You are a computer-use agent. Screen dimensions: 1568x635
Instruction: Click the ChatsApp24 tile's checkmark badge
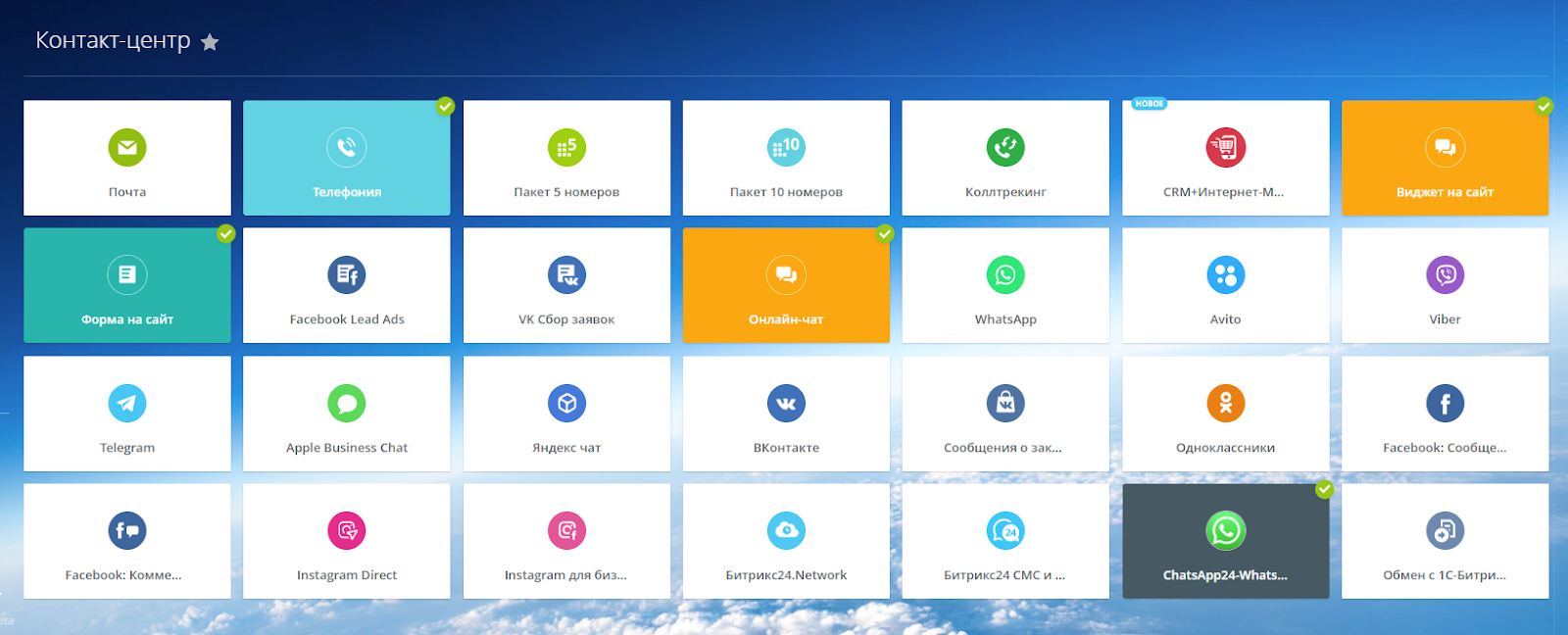click(1324, 489)
